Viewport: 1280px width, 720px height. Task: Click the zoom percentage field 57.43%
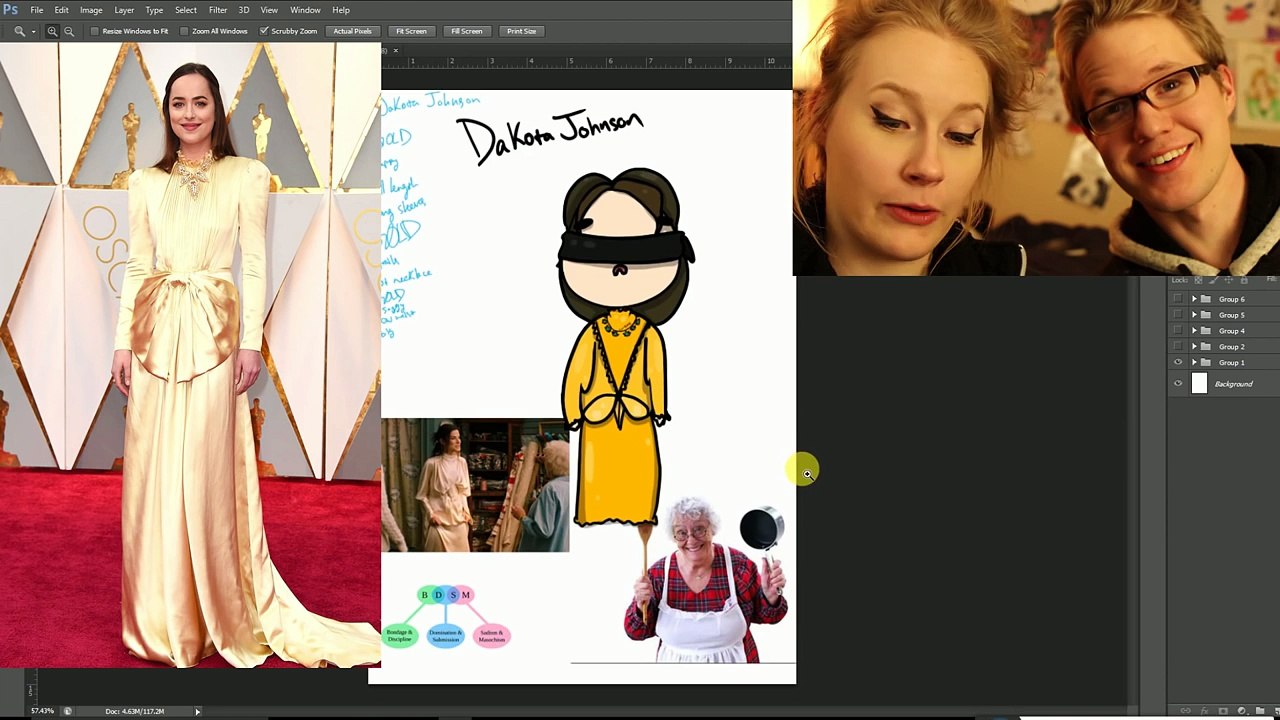(42, 711)
